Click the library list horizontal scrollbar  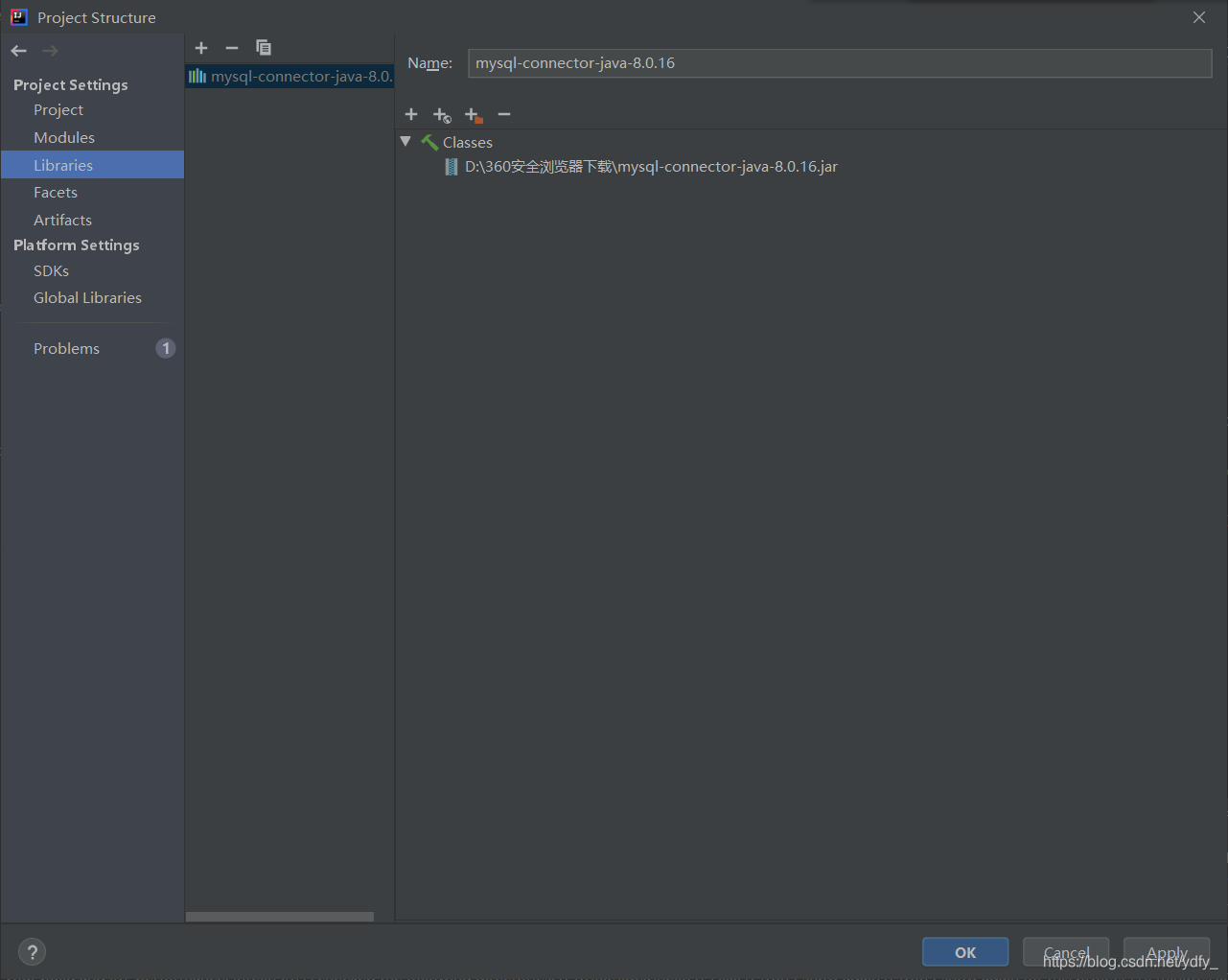coord(280,917)
